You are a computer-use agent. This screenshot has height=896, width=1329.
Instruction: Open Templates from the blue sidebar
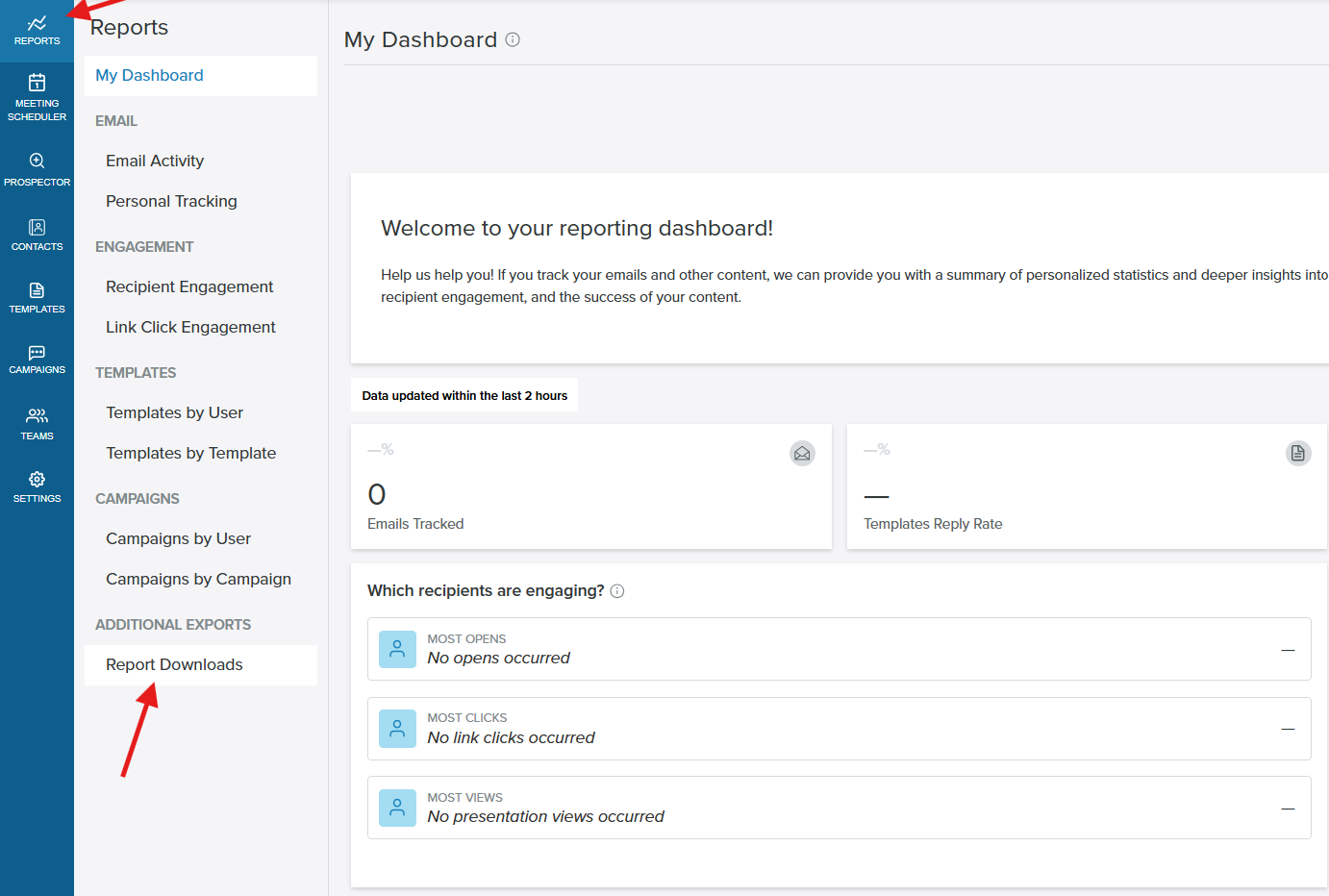tap(37, 298)
